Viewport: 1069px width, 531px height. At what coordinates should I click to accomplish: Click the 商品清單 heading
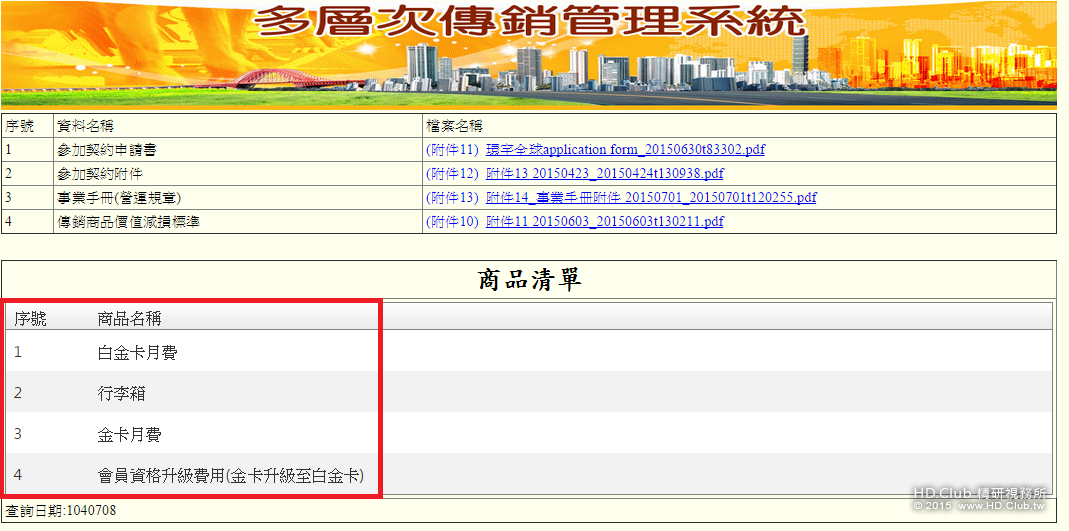[x=530, y=280]
